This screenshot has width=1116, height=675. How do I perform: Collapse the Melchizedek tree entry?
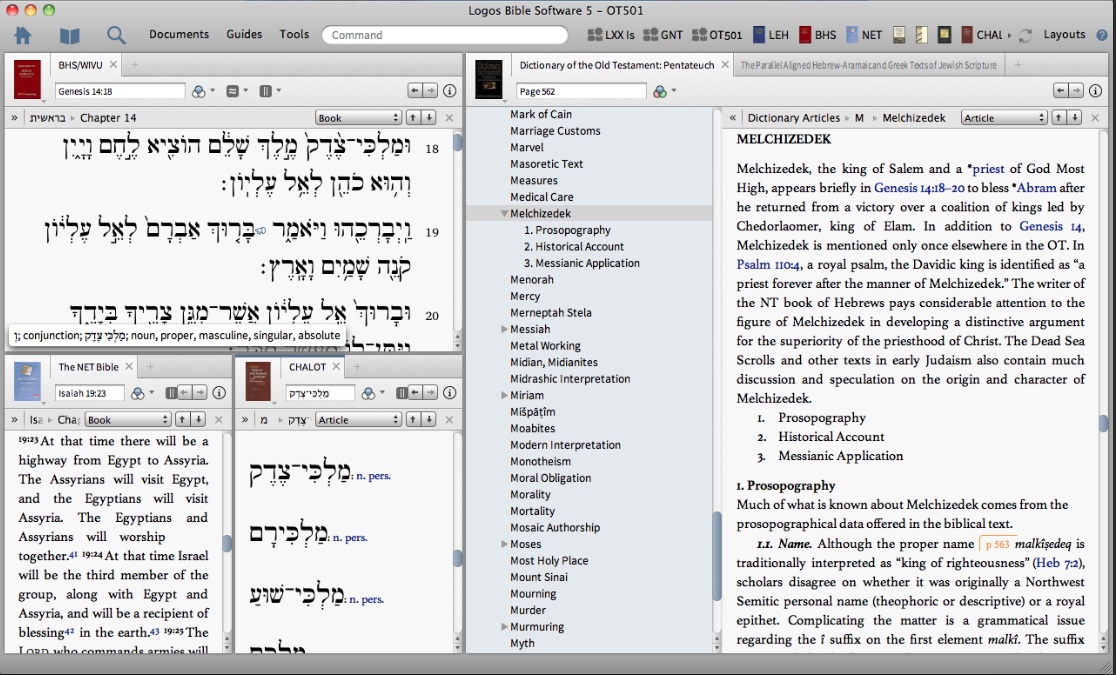(505, 214)
